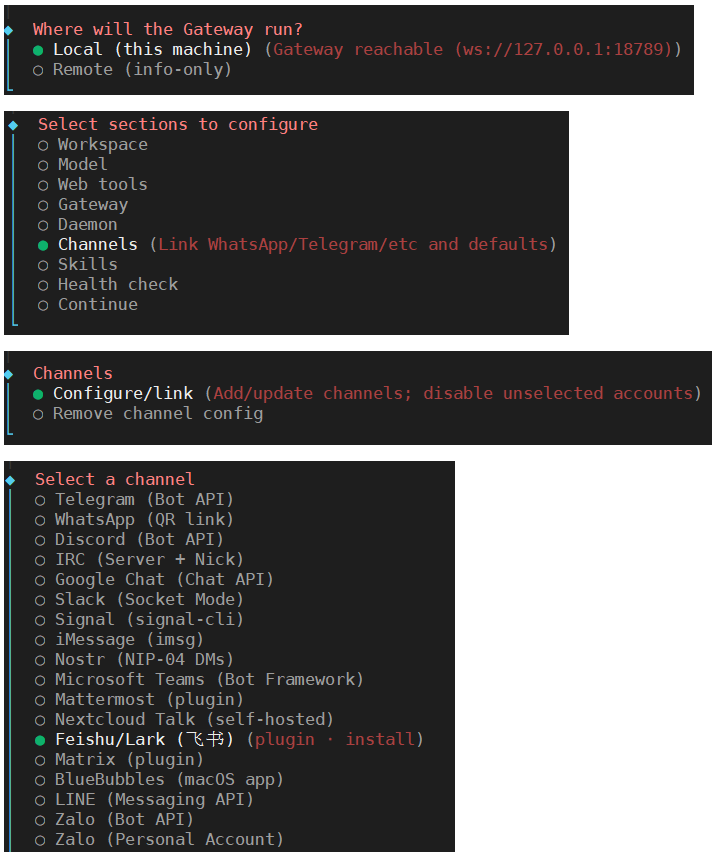Select Matrix (plugin) channel

coord(119,761)
